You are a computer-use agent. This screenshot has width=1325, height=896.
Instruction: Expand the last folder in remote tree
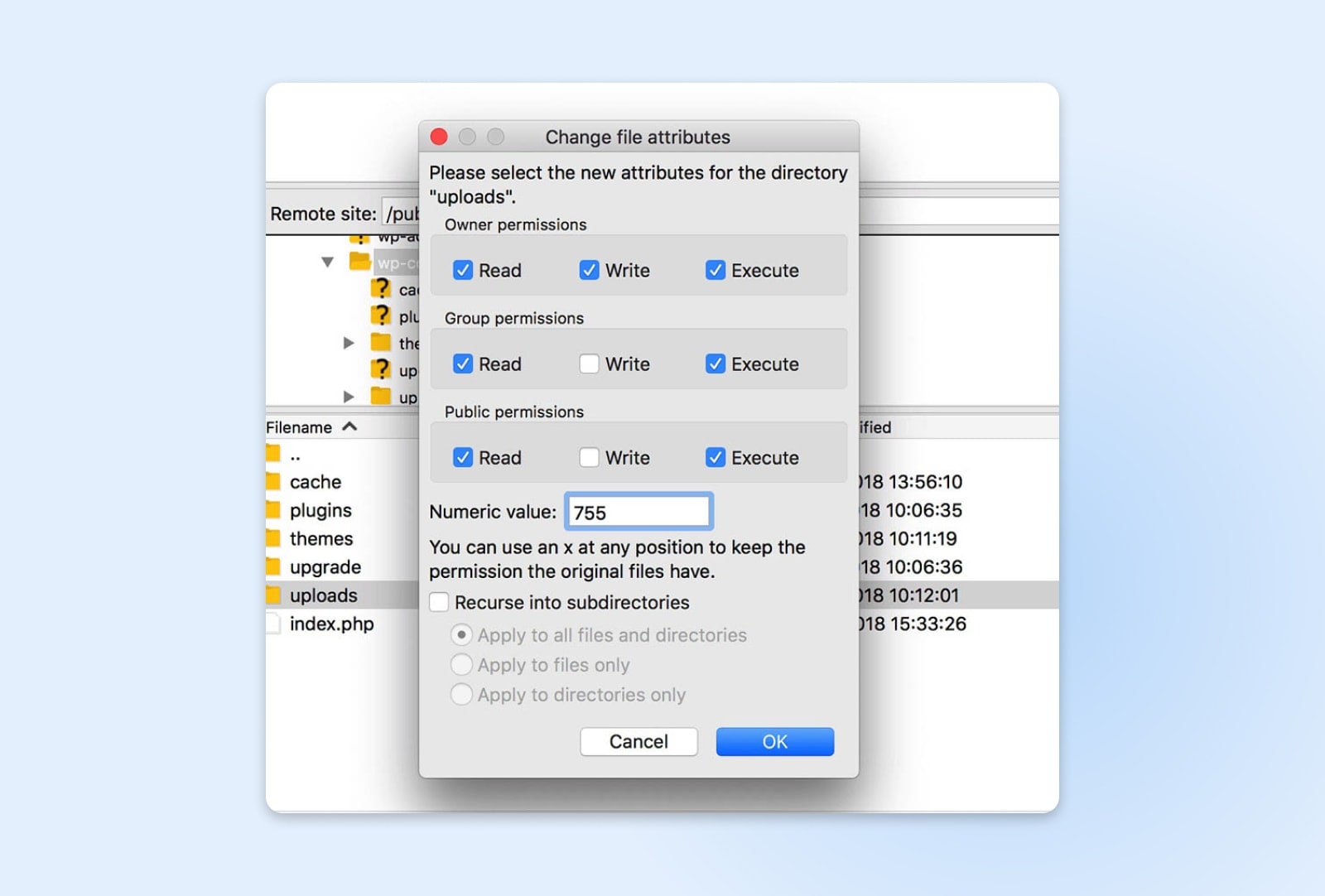coord(349,397)
